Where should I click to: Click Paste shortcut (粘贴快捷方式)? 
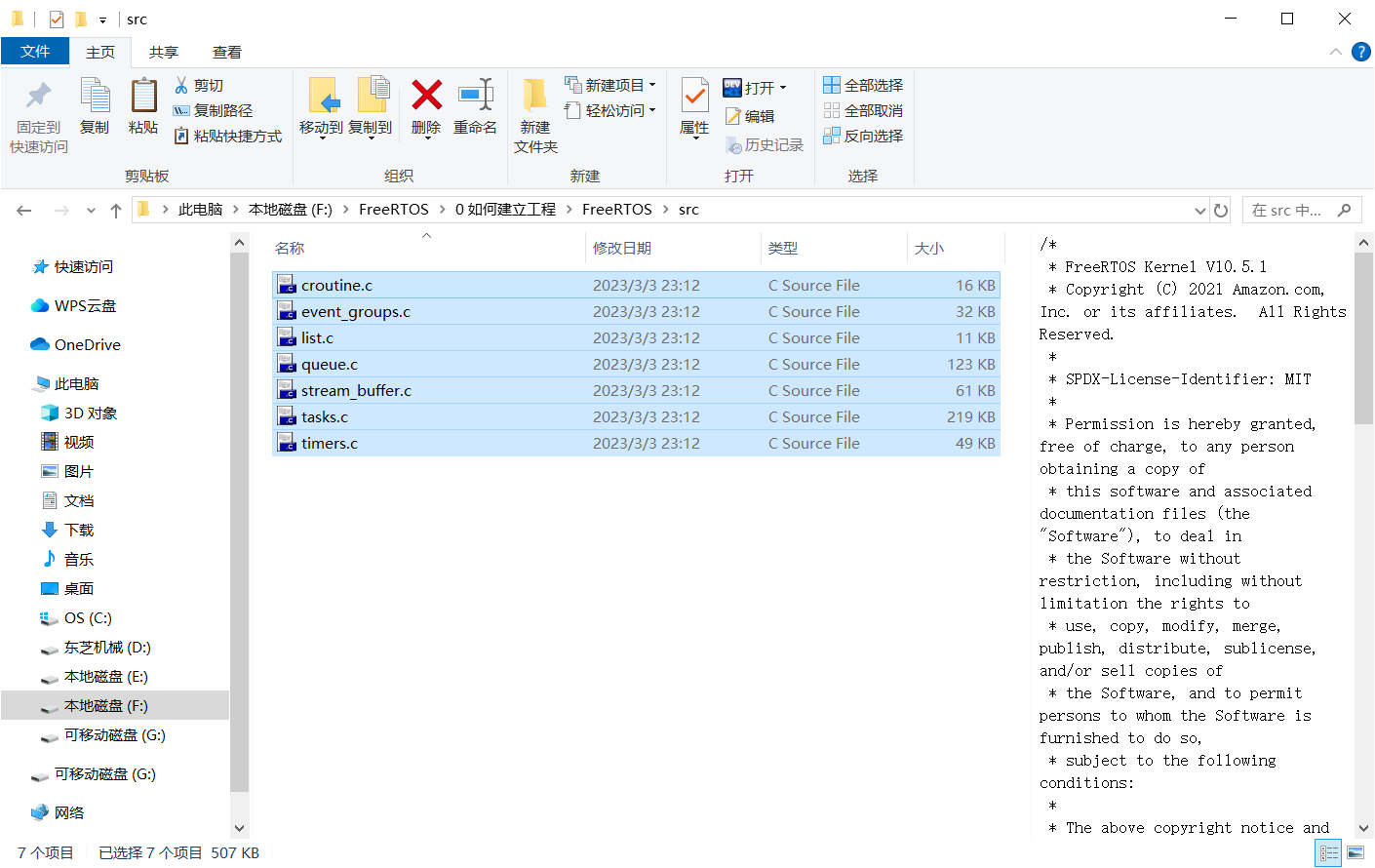[x=227, y=137]
